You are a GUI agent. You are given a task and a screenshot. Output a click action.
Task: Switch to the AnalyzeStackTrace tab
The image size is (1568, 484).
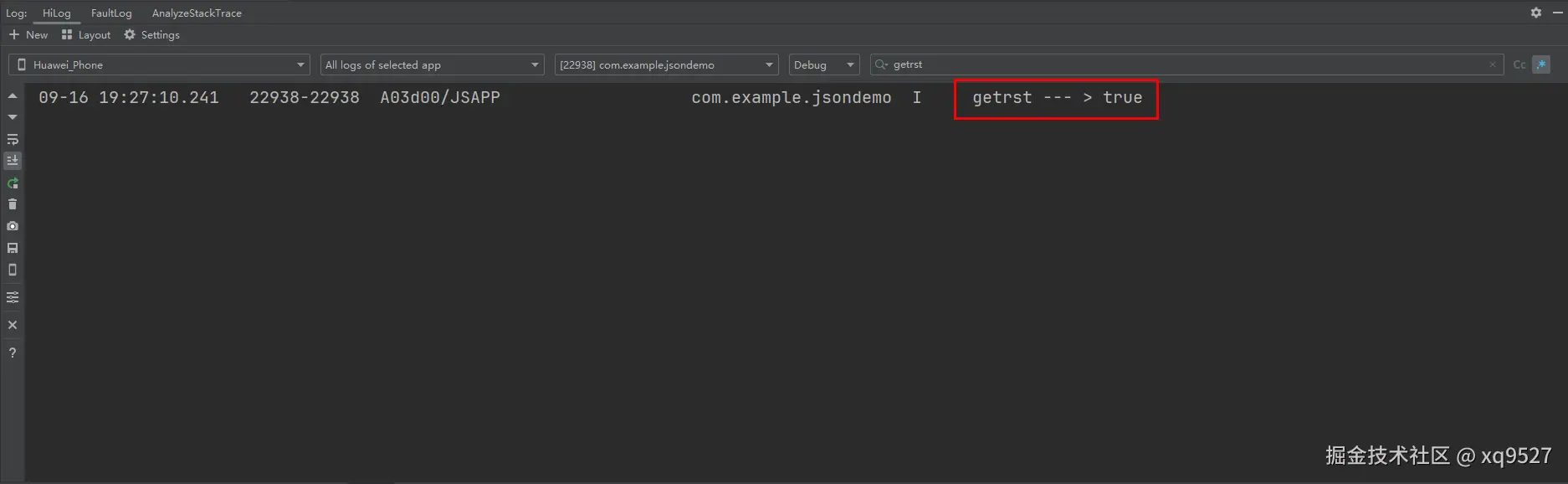click(197, 13)
